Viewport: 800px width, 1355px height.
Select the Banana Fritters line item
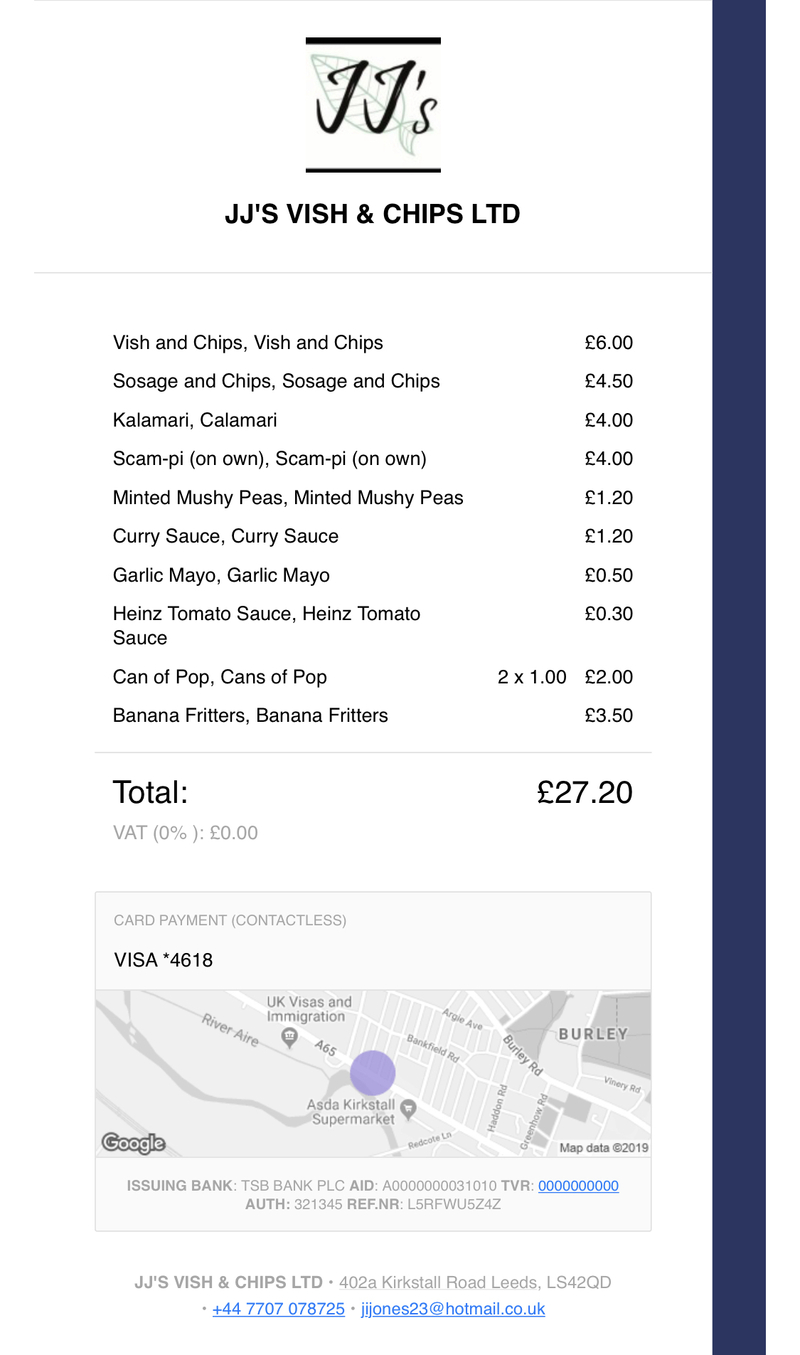coord(250,716)
